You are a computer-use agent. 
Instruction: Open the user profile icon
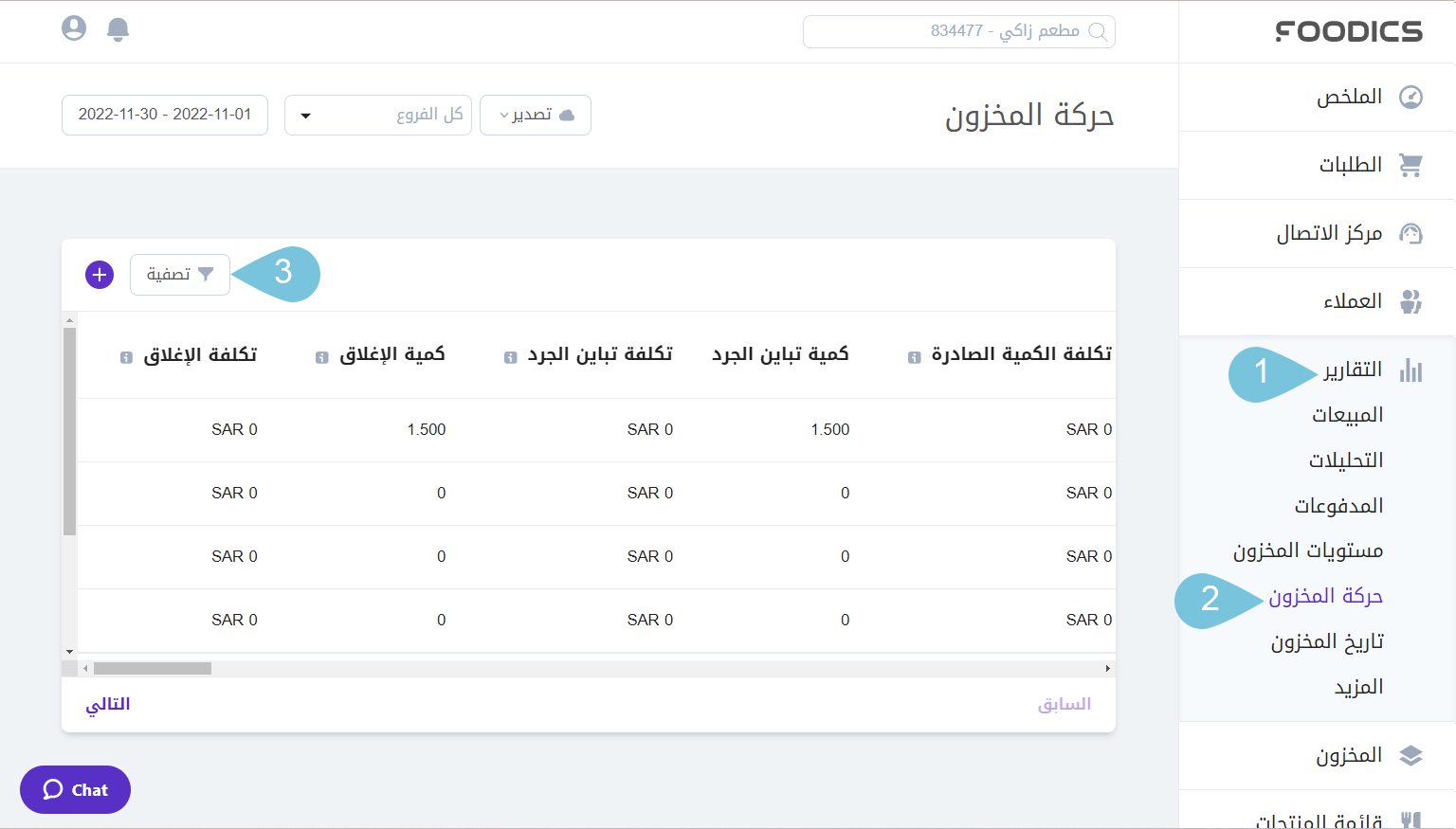pos(73,29)
